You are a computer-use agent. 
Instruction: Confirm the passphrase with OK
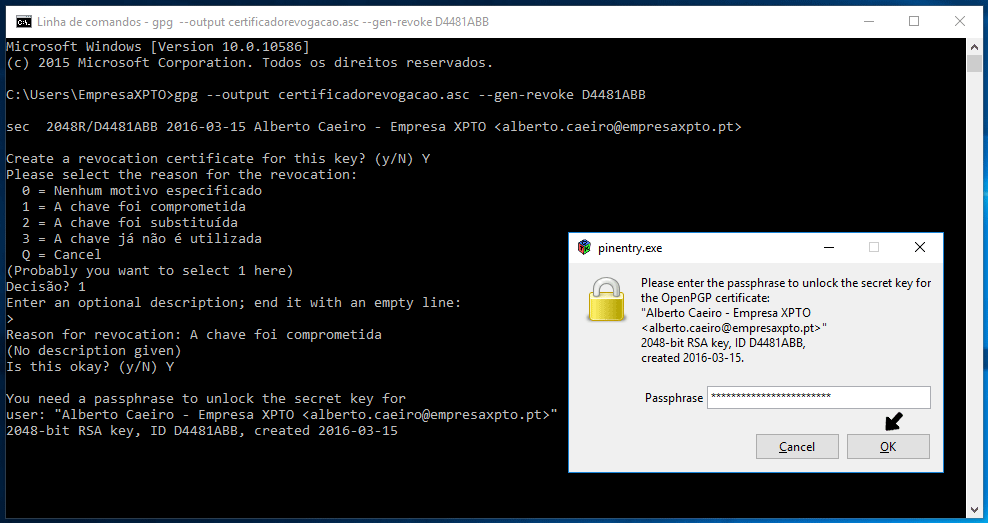[x=888, y=447]
